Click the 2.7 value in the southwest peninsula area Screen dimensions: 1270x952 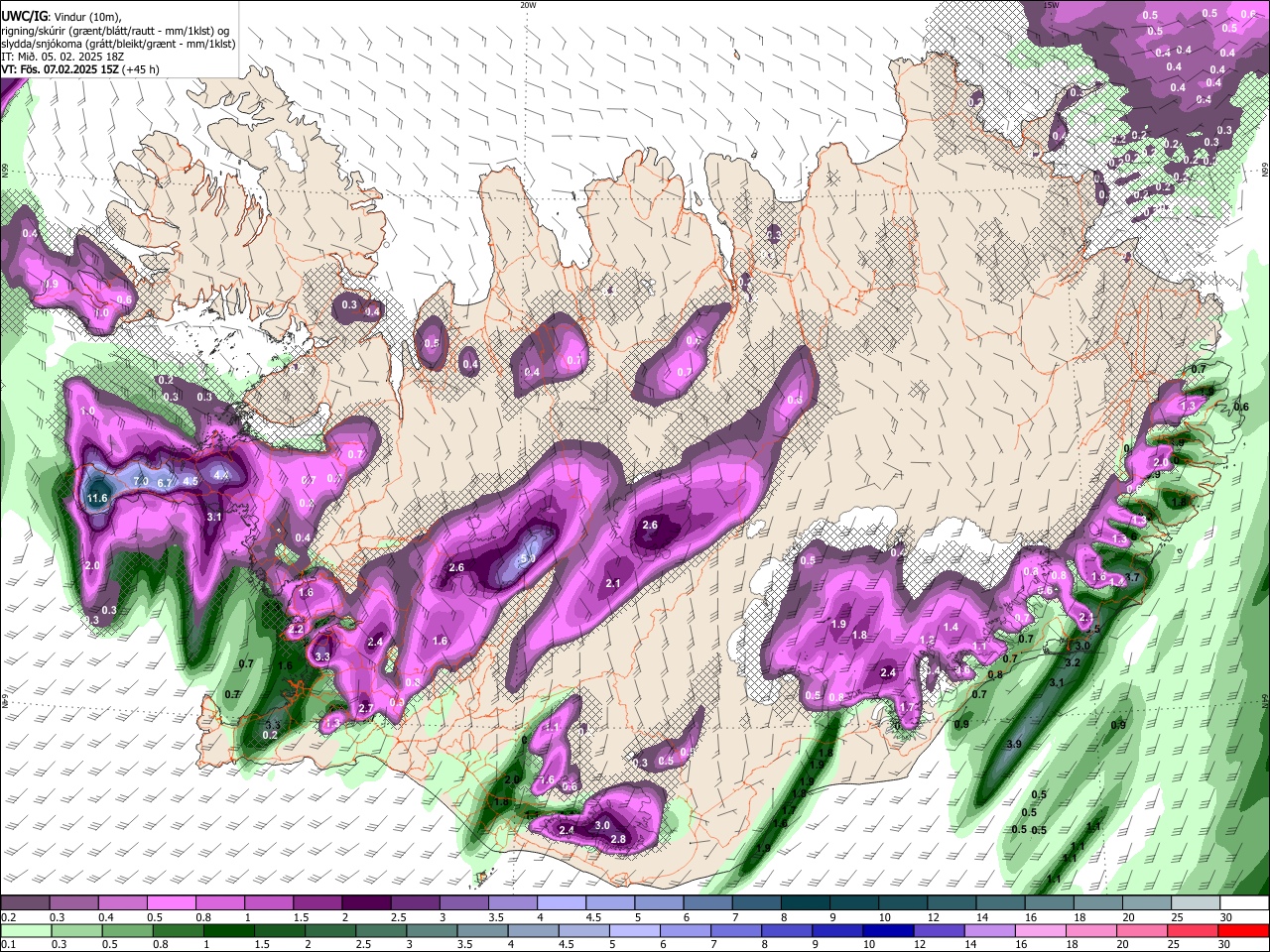[365, 708]
